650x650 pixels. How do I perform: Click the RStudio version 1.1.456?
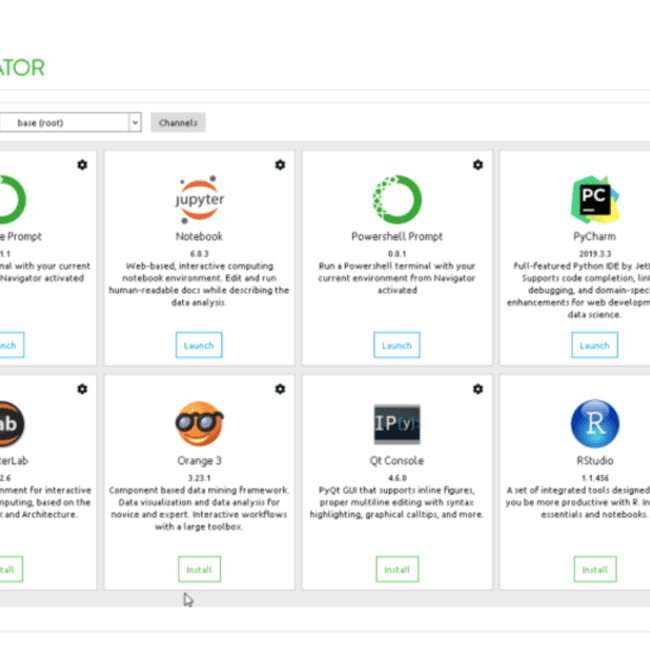click(x=595, y=478)
